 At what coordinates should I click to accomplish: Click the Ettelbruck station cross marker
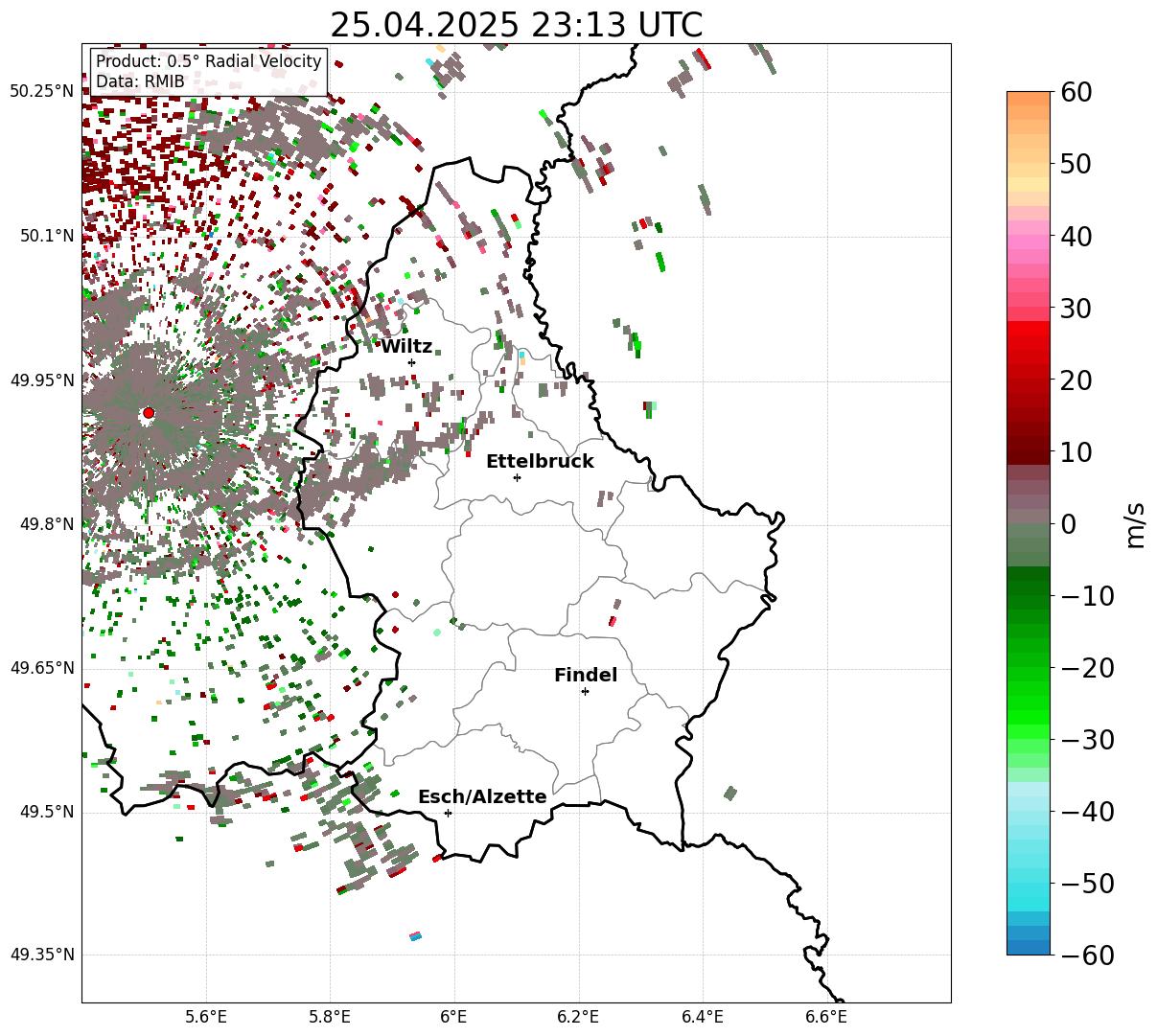[x=517, y=477]
